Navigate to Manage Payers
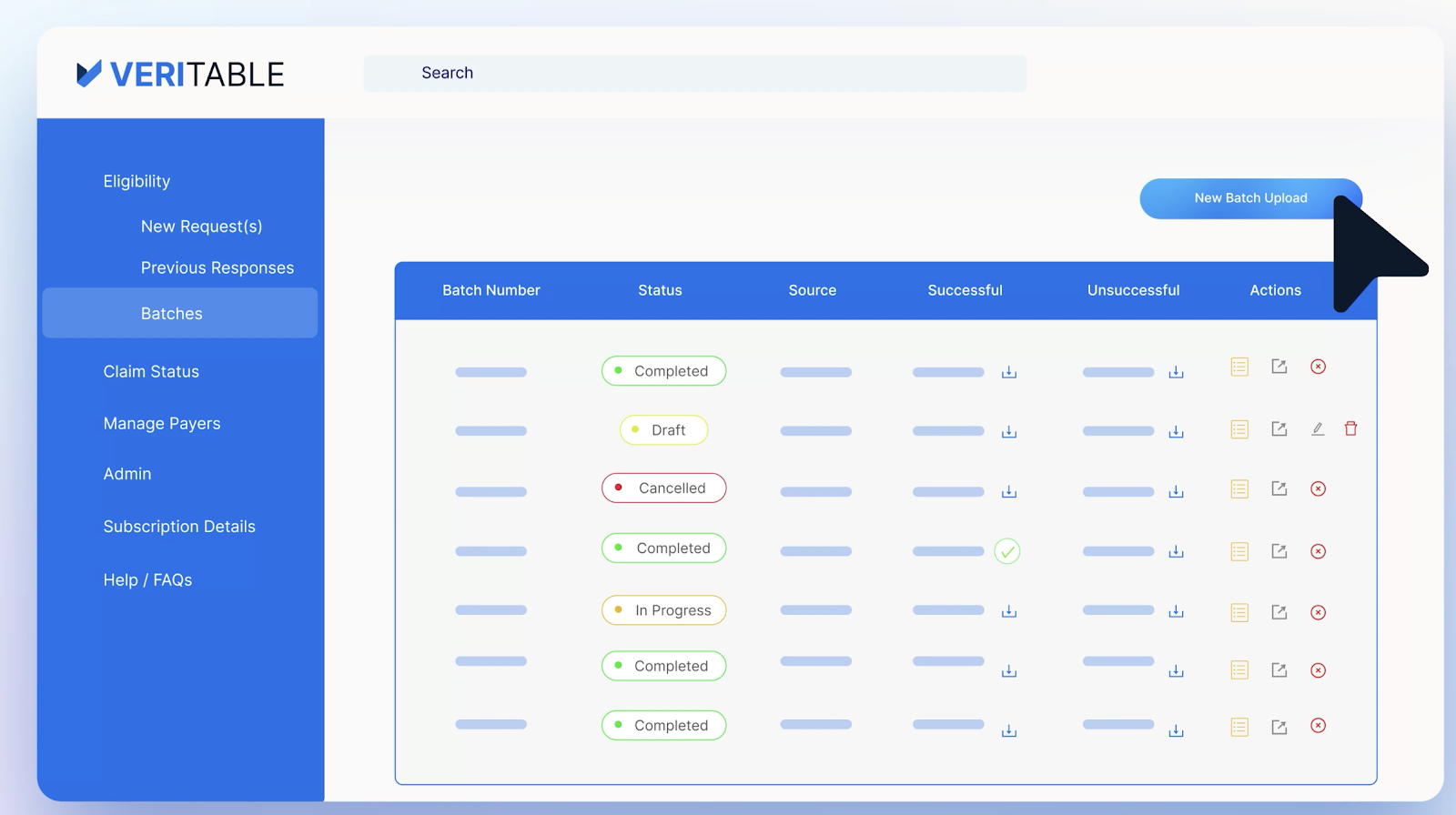 coord(162,424)
